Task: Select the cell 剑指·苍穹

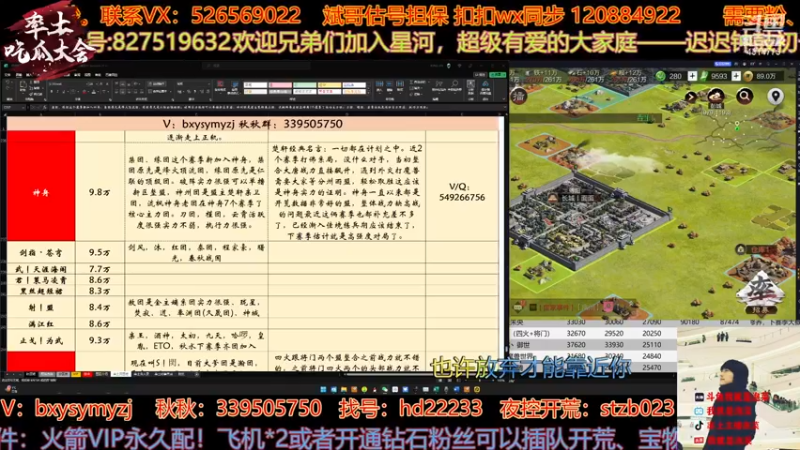Action: click(41, 253)
